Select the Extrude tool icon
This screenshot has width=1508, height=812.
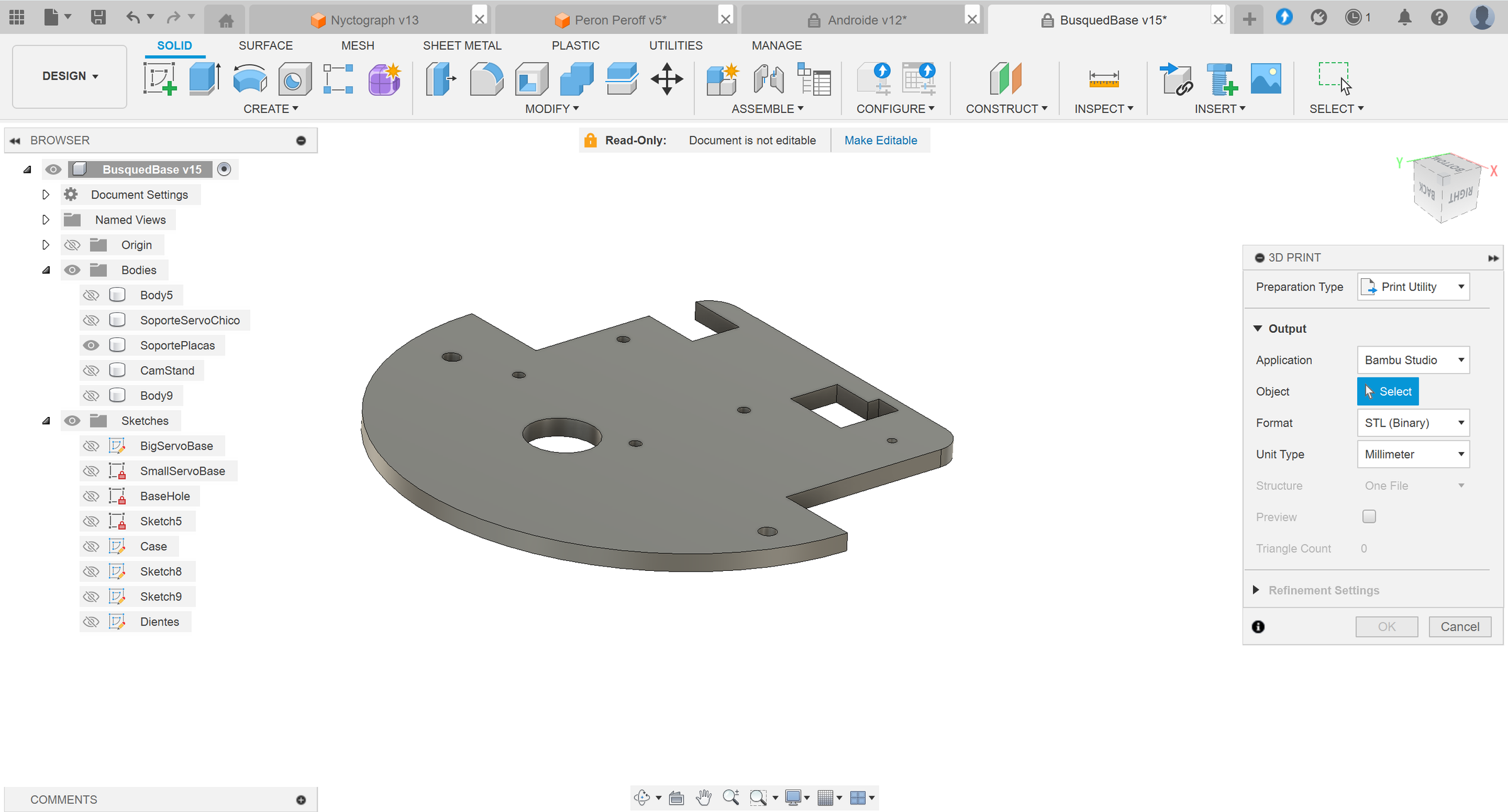205,79
